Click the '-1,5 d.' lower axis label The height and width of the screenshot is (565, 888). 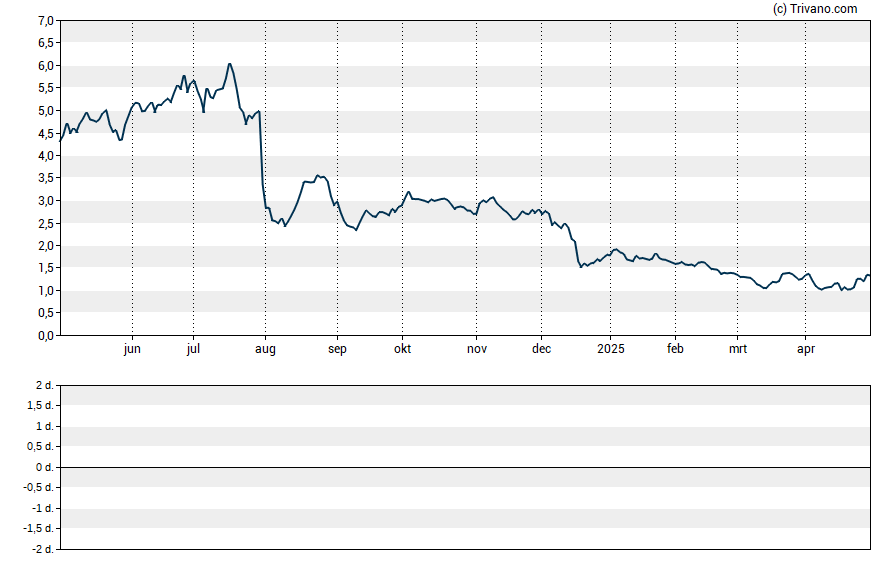[x=39, y=529]
